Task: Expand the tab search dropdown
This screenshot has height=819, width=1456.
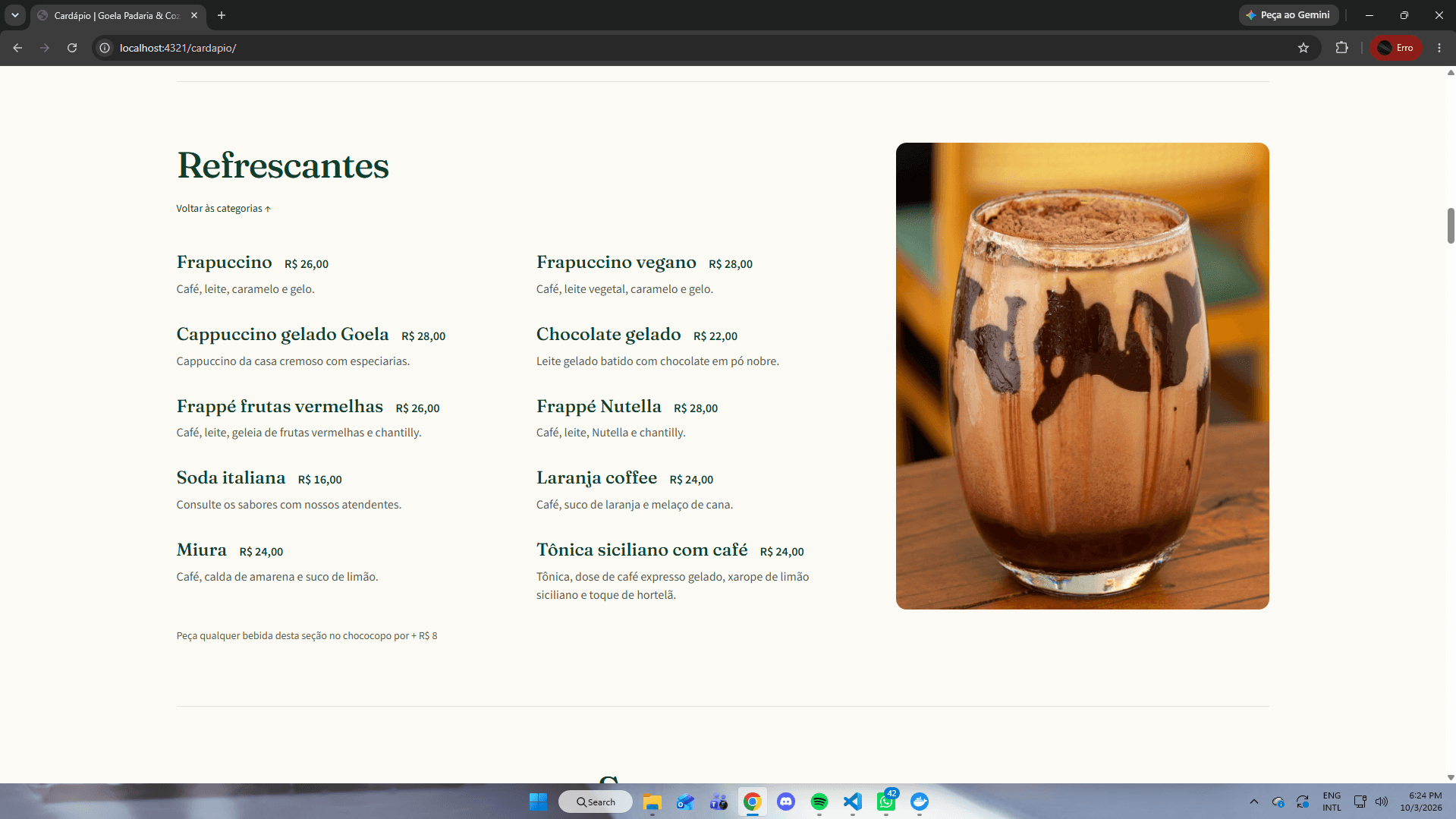Action: click(14, 15)
